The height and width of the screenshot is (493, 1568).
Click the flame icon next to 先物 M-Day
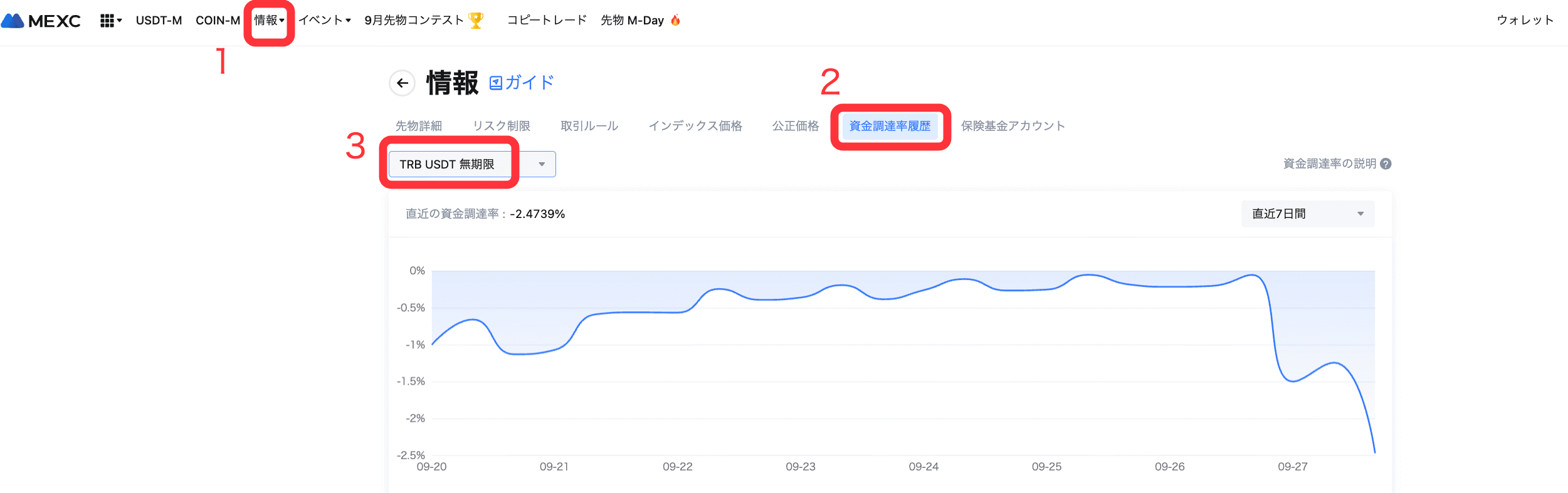coord(675,21)
